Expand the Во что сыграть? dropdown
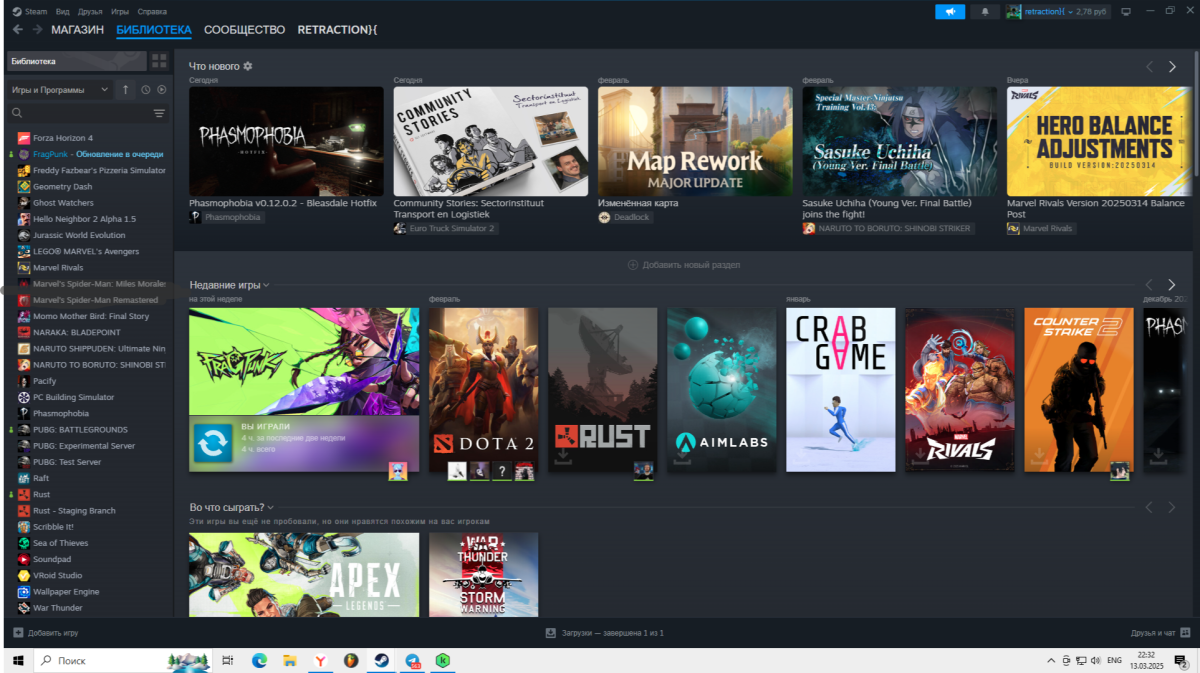This screenshot has height=673, width=1200. click(231, 507)
